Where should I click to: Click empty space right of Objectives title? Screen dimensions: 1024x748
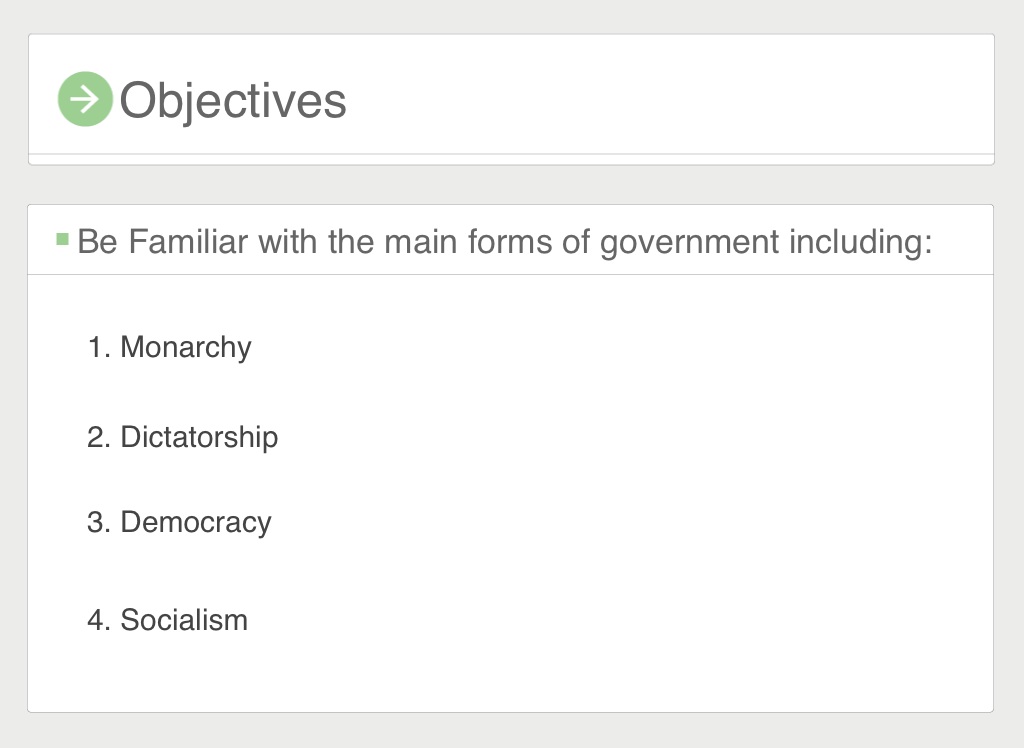click(x=666, y=99)
